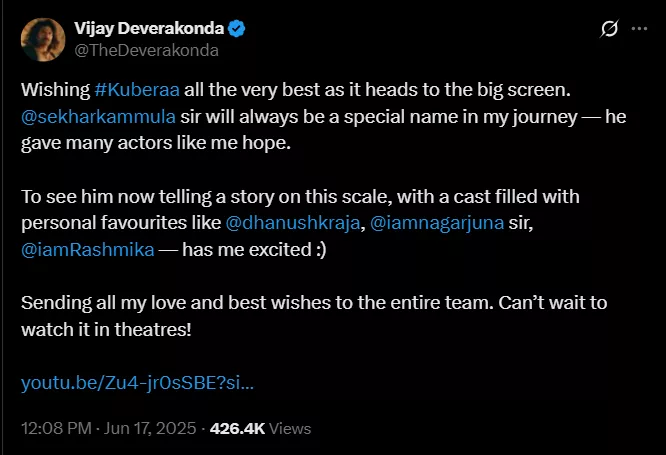
Task: Click the blue verified badge
Action: [x=235, y=27]
